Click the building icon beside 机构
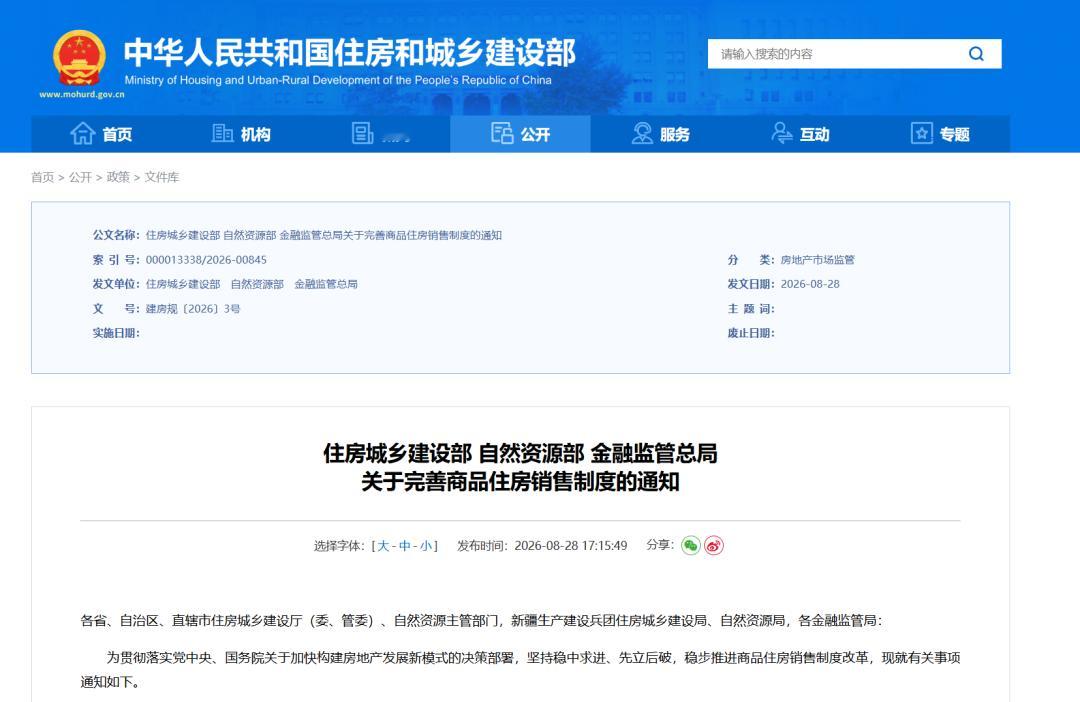 222,133
